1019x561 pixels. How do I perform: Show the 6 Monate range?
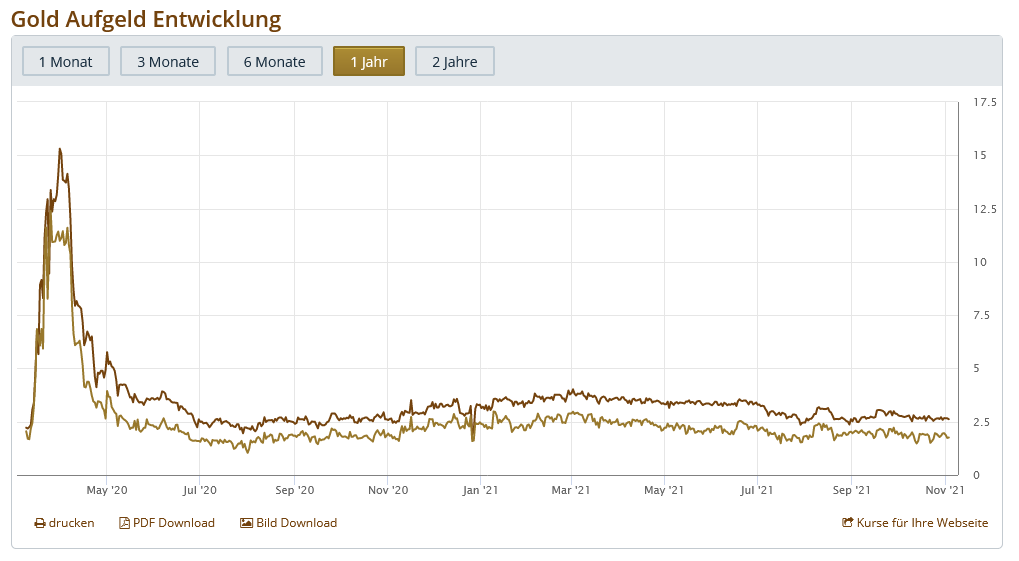point(274,61)
